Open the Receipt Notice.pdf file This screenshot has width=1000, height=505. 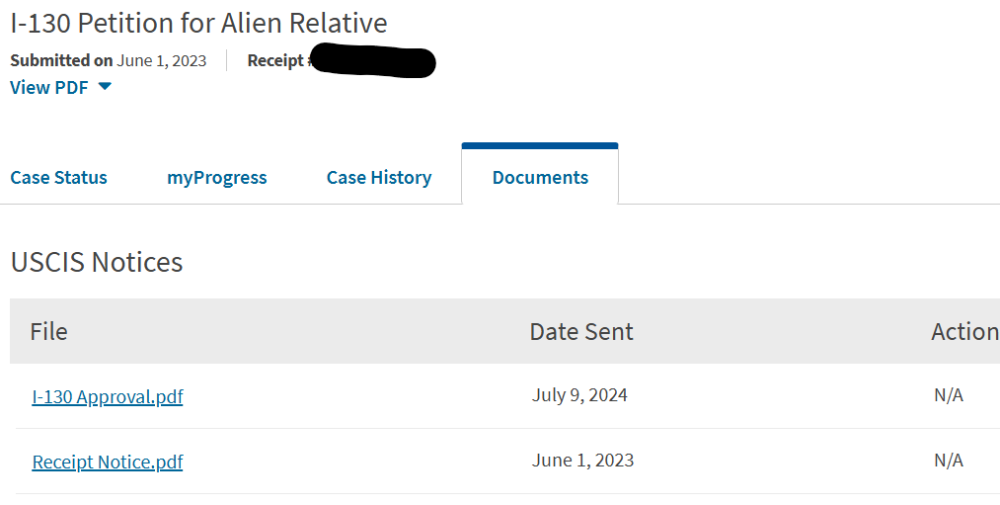(107, 462)
